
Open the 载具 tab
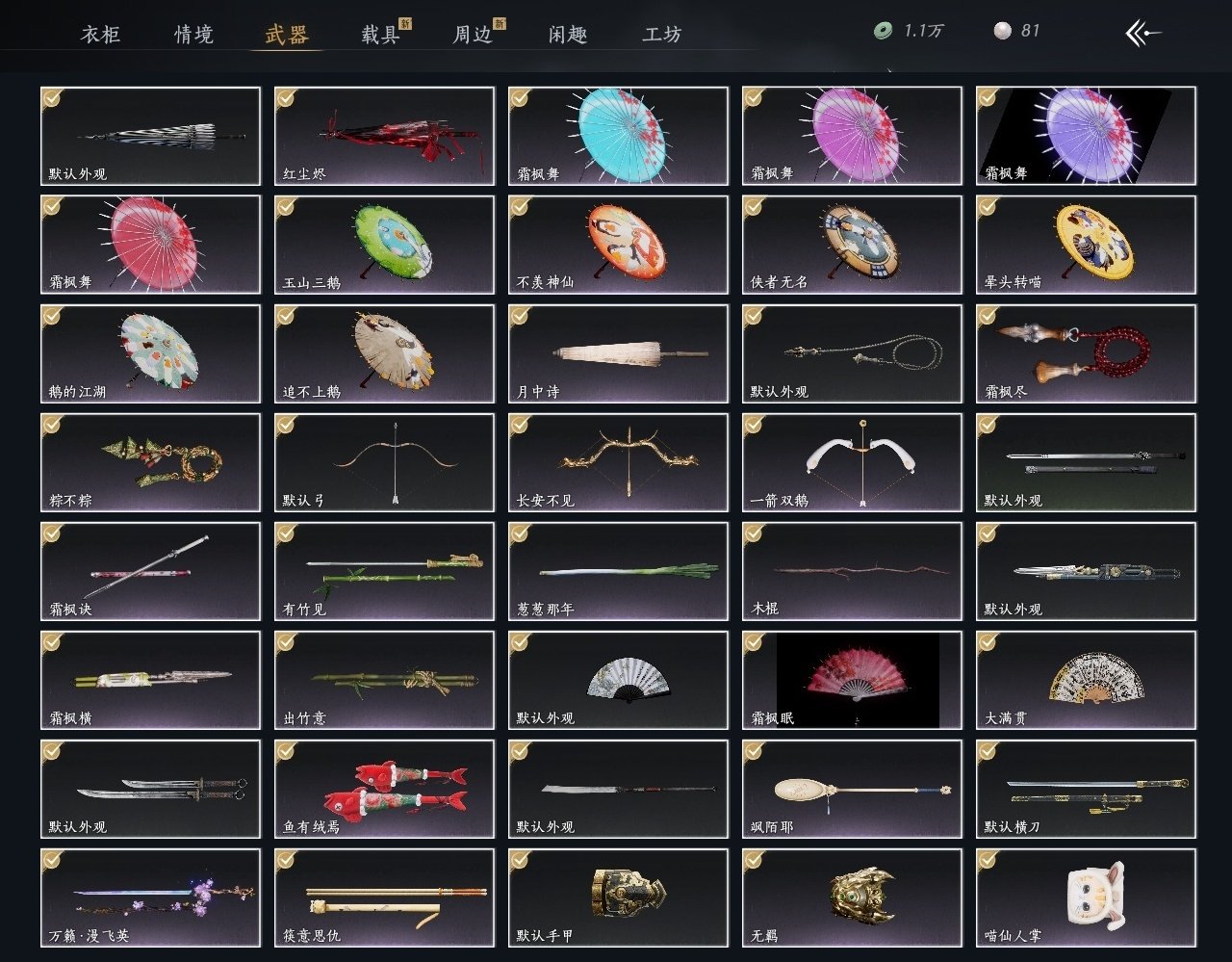click(x=380, y=35)
